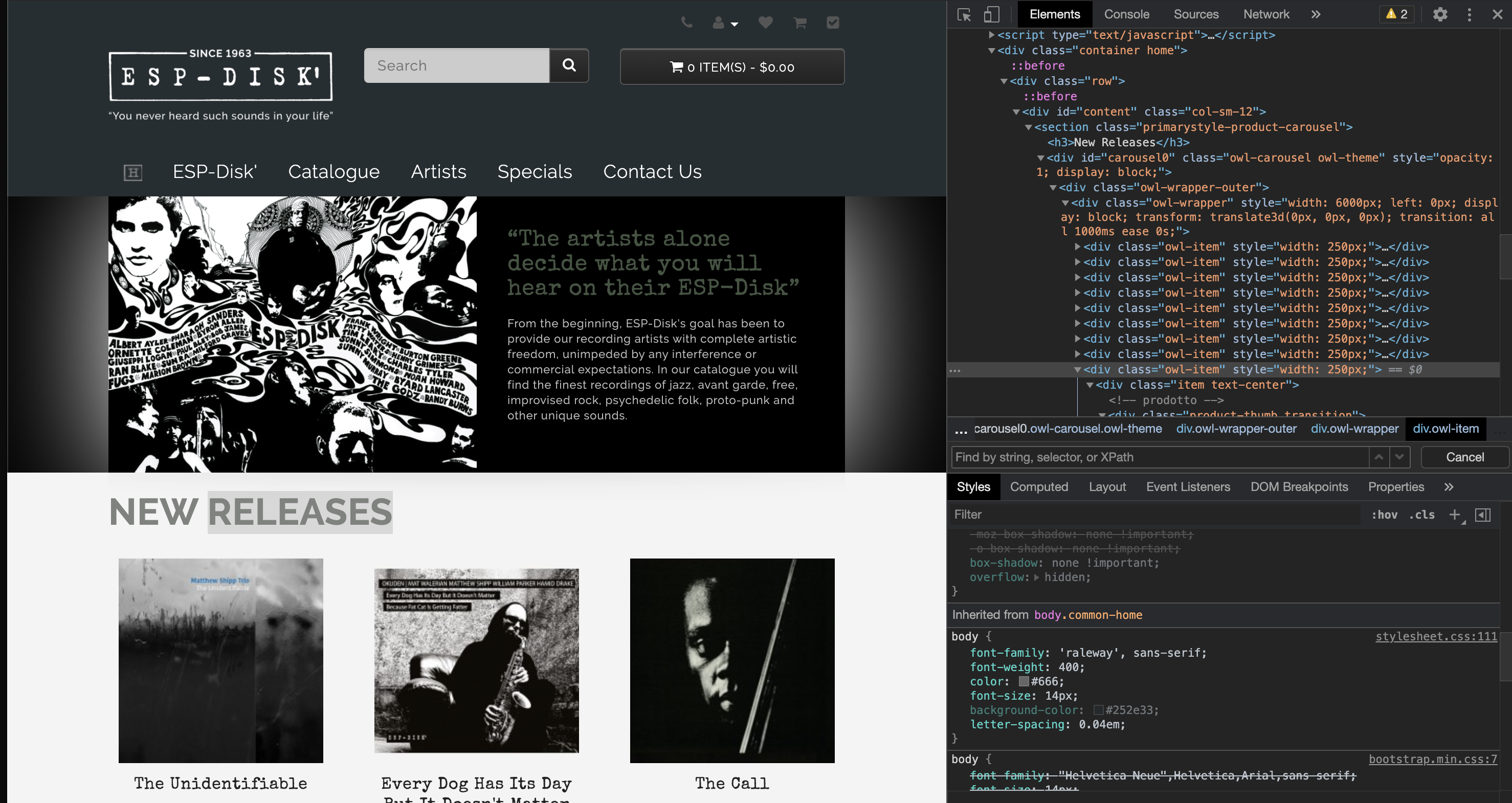Toggle the :hov element state panel
This screenshot has height=803, width=1512.
coord(1384,515)
